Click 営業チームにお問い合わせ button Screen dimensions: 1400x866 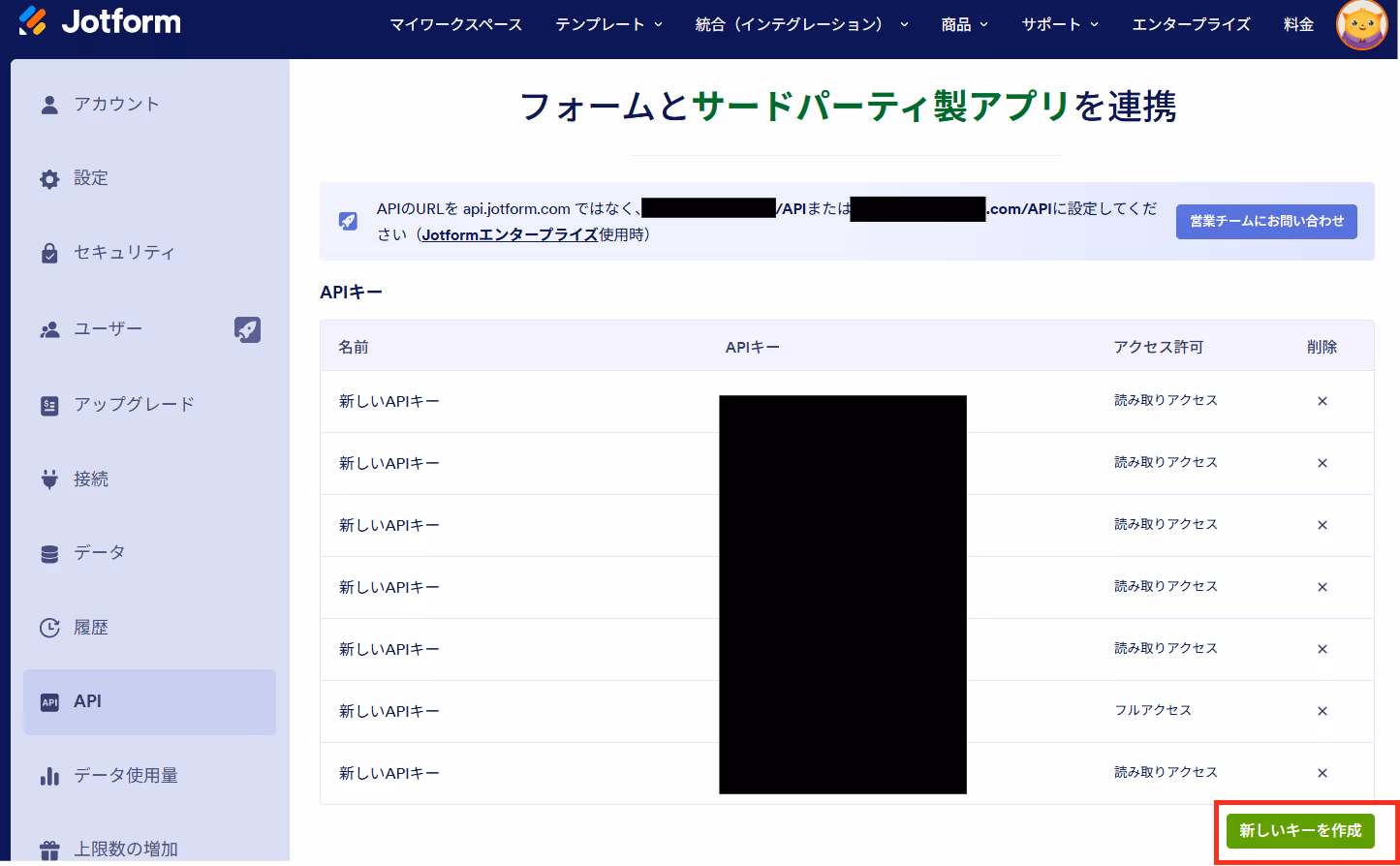pos(1266,222)
